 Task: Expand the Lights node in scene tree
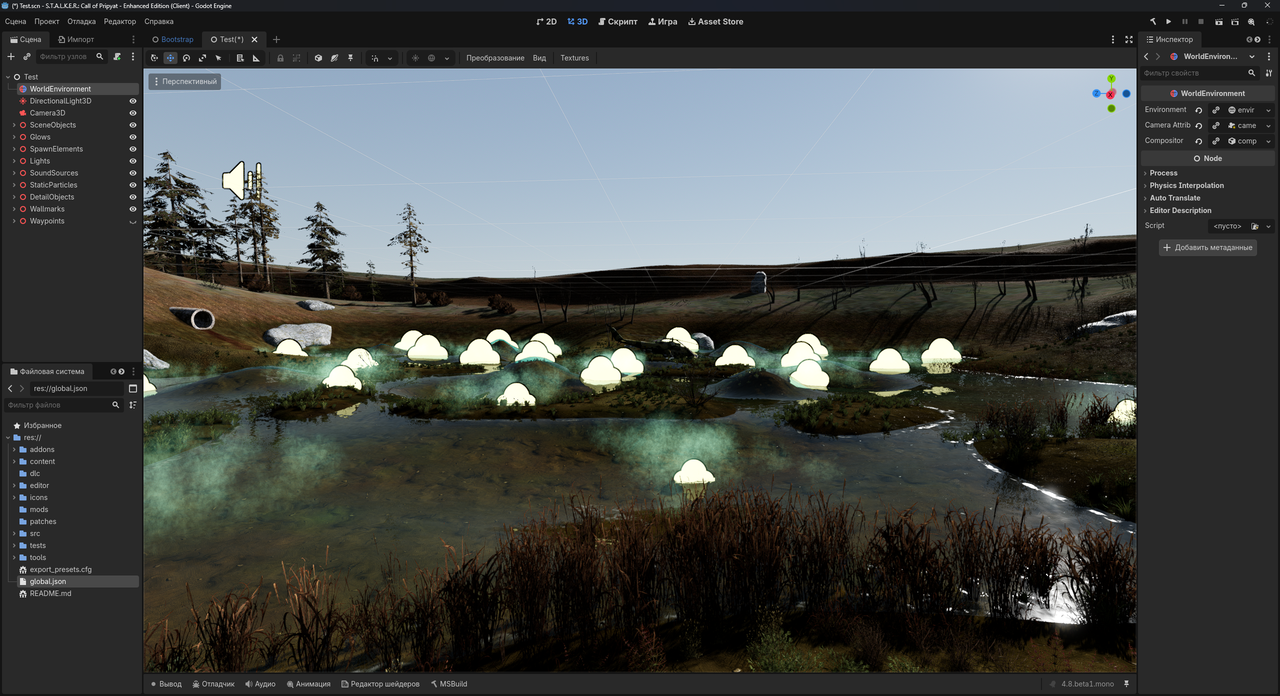point(14,161)
